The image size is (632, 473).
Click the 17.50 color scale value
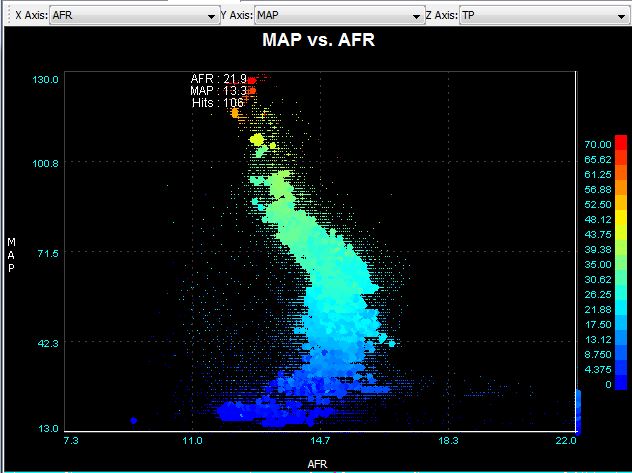[x=598, y=324]
